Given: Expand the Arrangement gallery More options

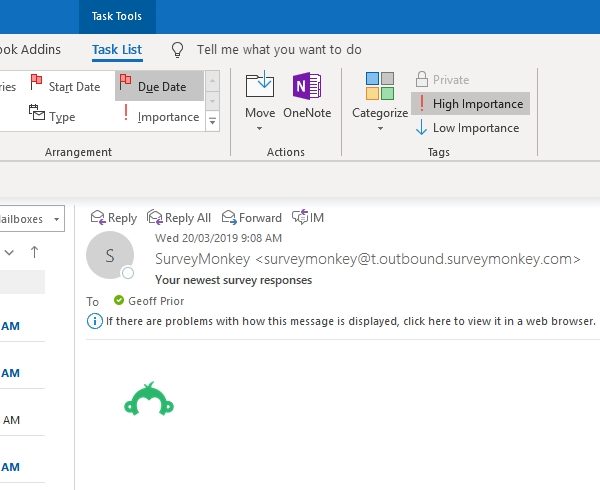Looking at the screenshot, I should point(212,121).
